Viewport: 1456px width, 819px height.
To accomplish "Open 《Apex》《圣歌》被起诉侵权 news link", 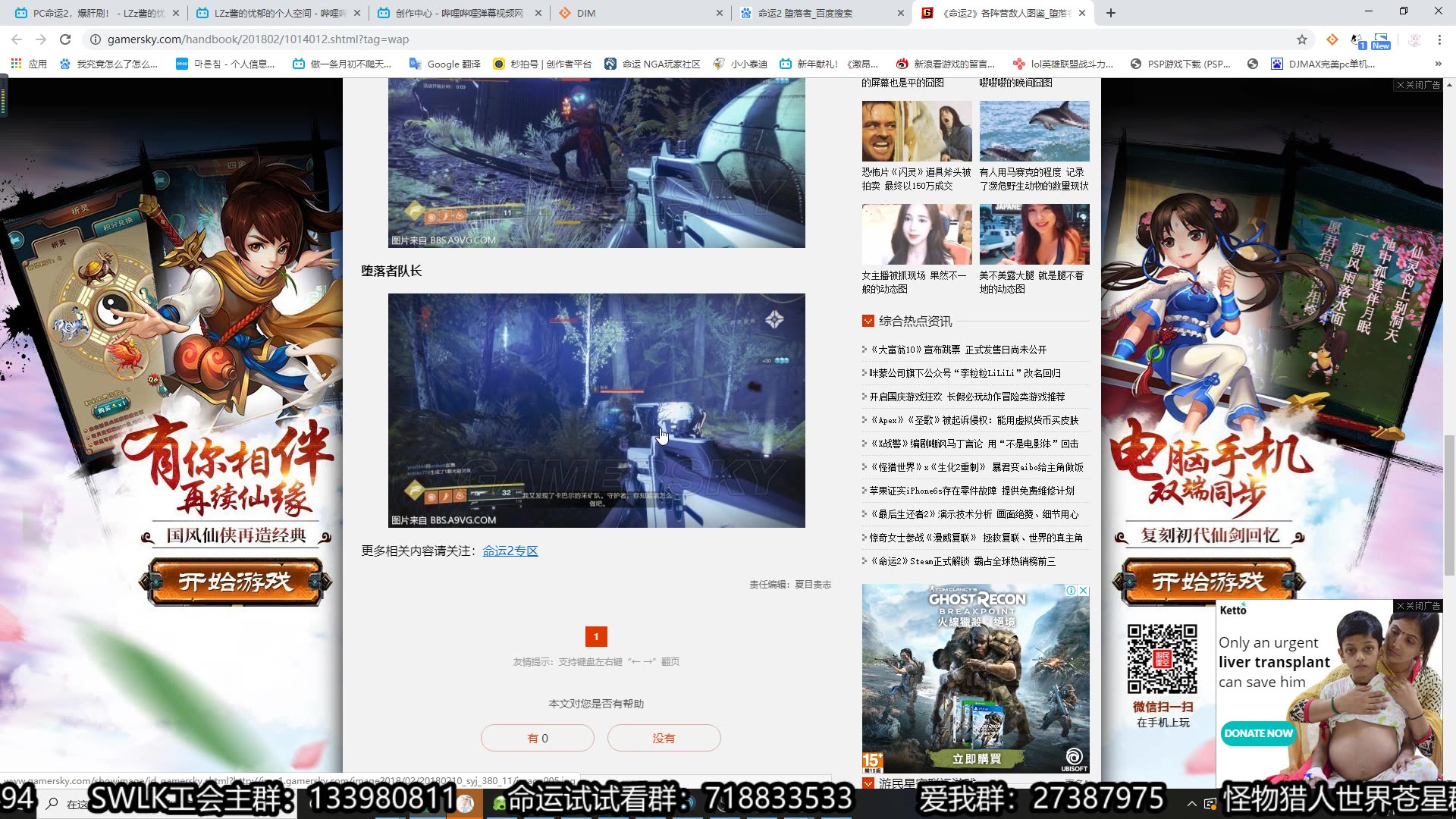I will (974, 420).
